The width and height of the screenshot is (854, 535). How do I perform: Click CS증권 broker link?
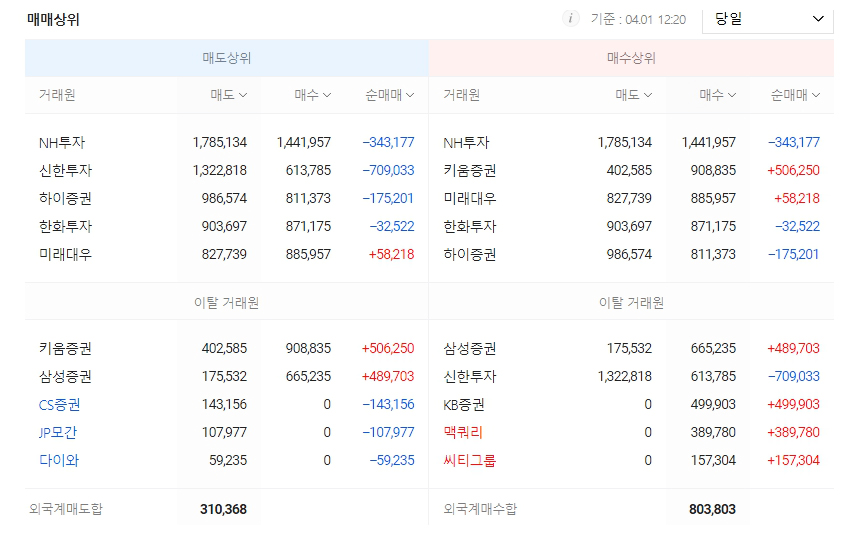59,405
